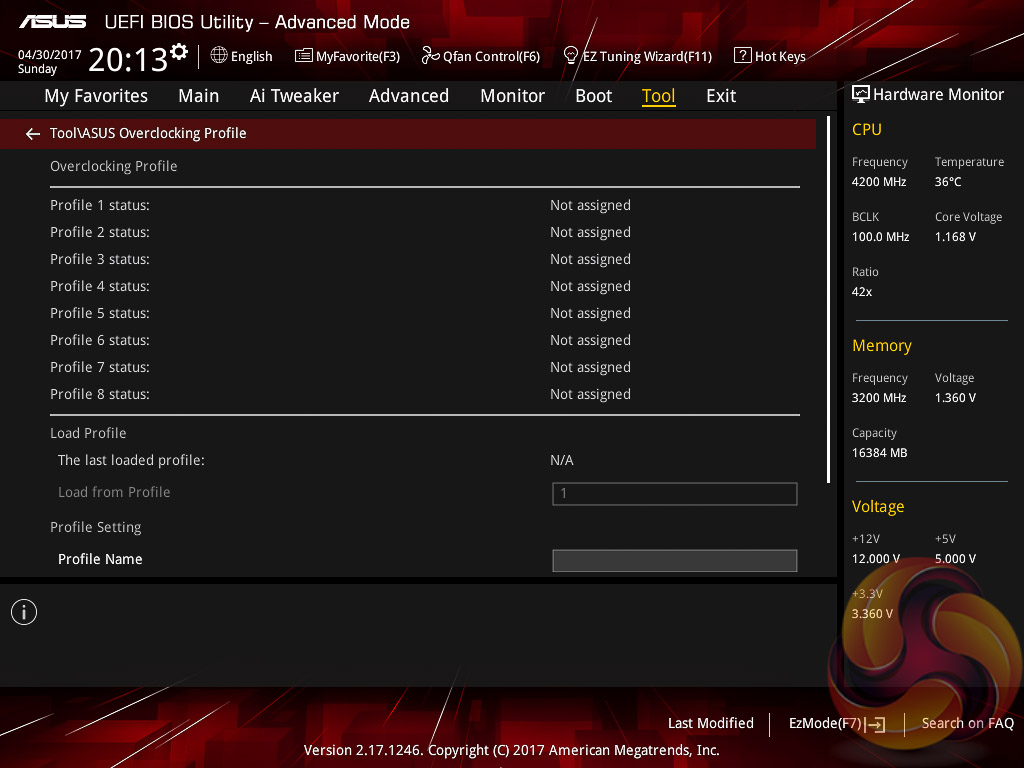Click Memory voltage value 1.360 V
The width and height of the screenshot is (1024, 768).
tap(955, 398)
